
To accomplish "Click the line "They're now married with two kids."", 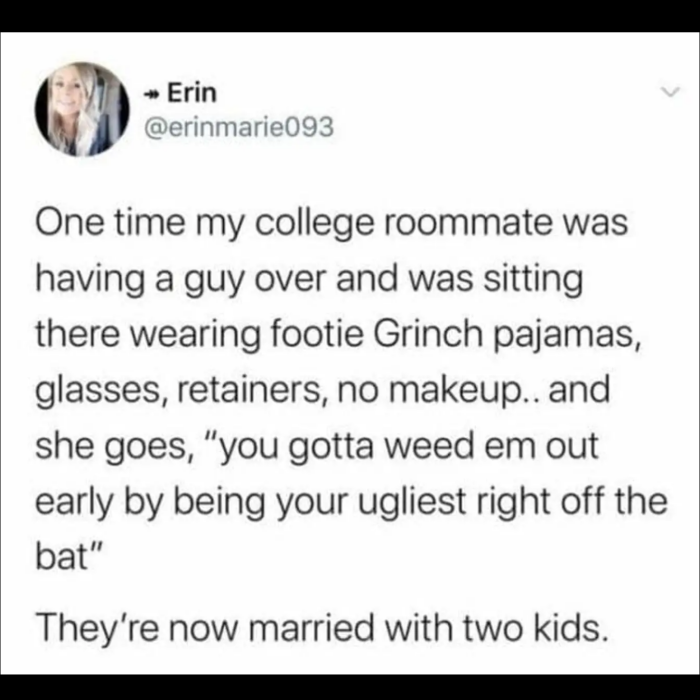I will click(322, 627).
